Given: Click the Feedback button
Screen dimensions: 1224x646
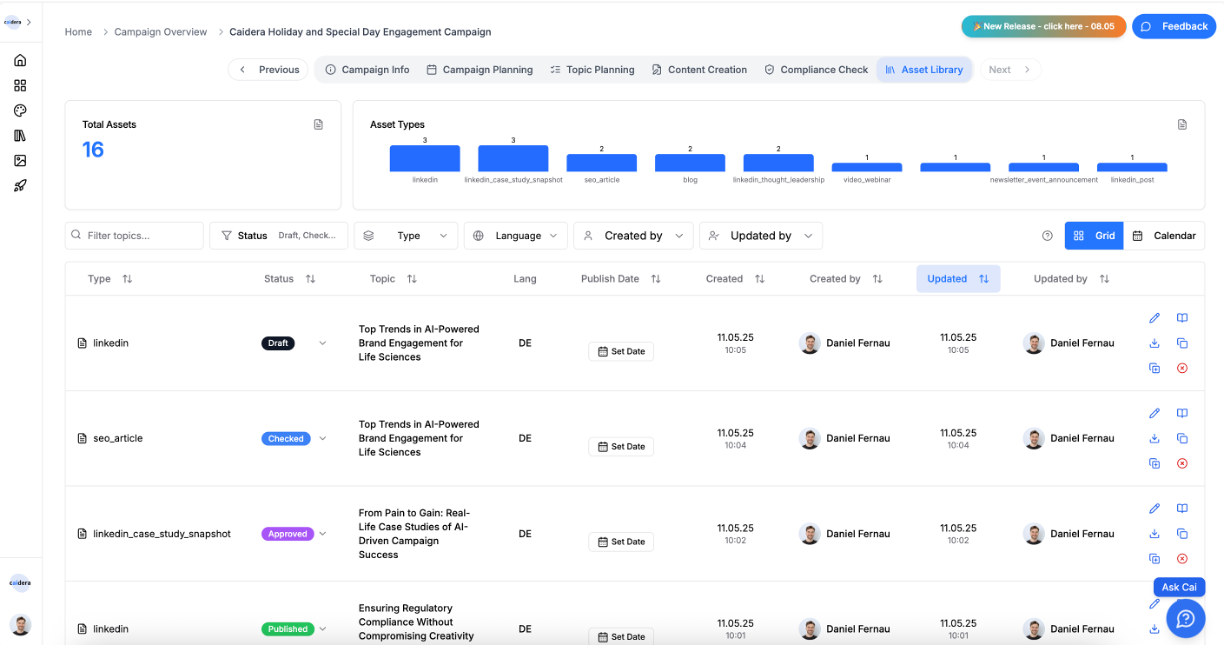Looking at the screenshot, I should (x=1174, y=26).
